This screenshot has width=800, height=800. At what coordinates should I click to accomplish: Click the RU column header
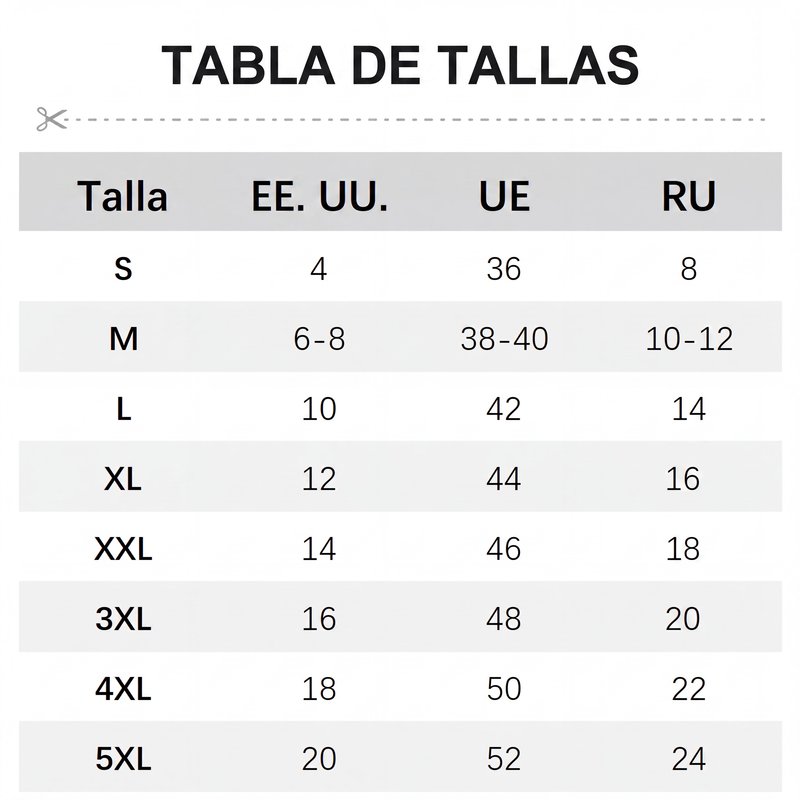[689, 196]
